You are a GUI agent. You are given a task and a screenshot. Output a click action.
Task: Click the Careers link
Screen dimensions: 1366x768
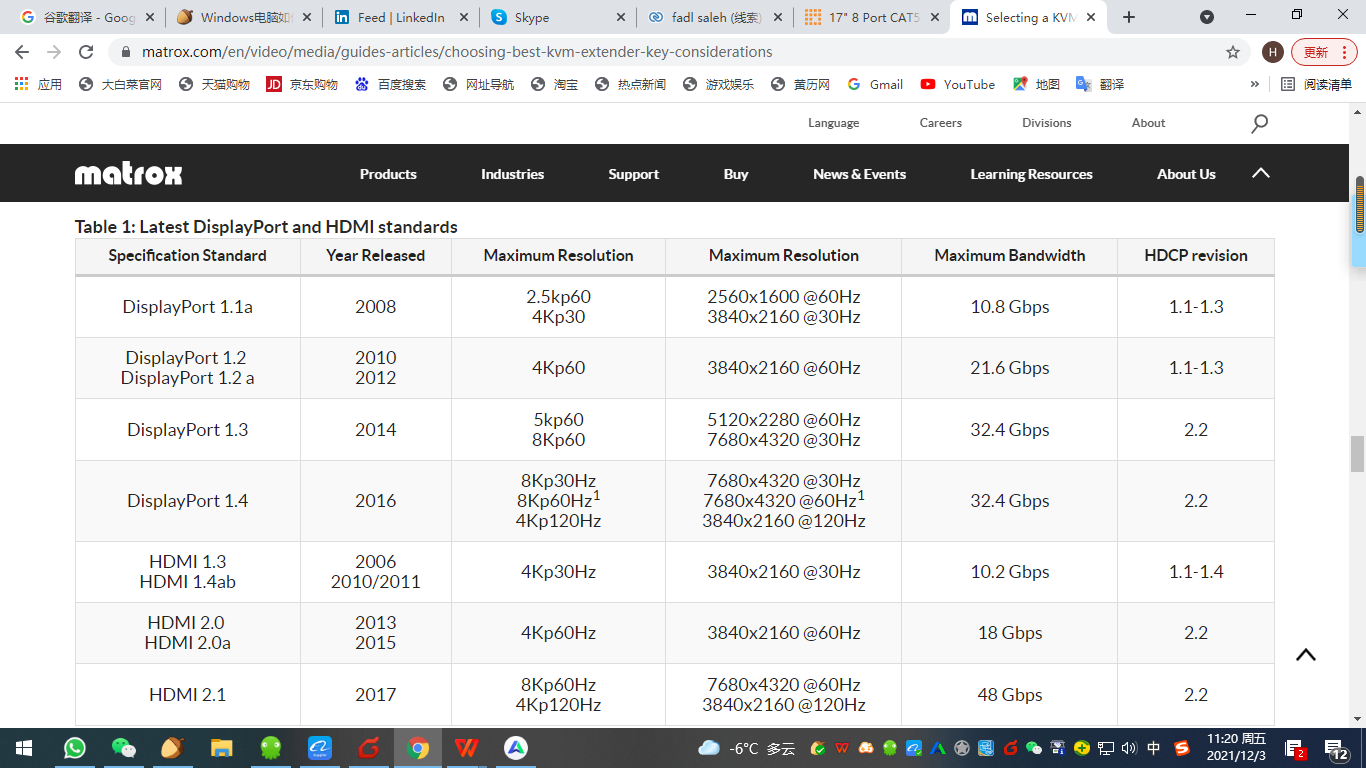click(941, 123)
